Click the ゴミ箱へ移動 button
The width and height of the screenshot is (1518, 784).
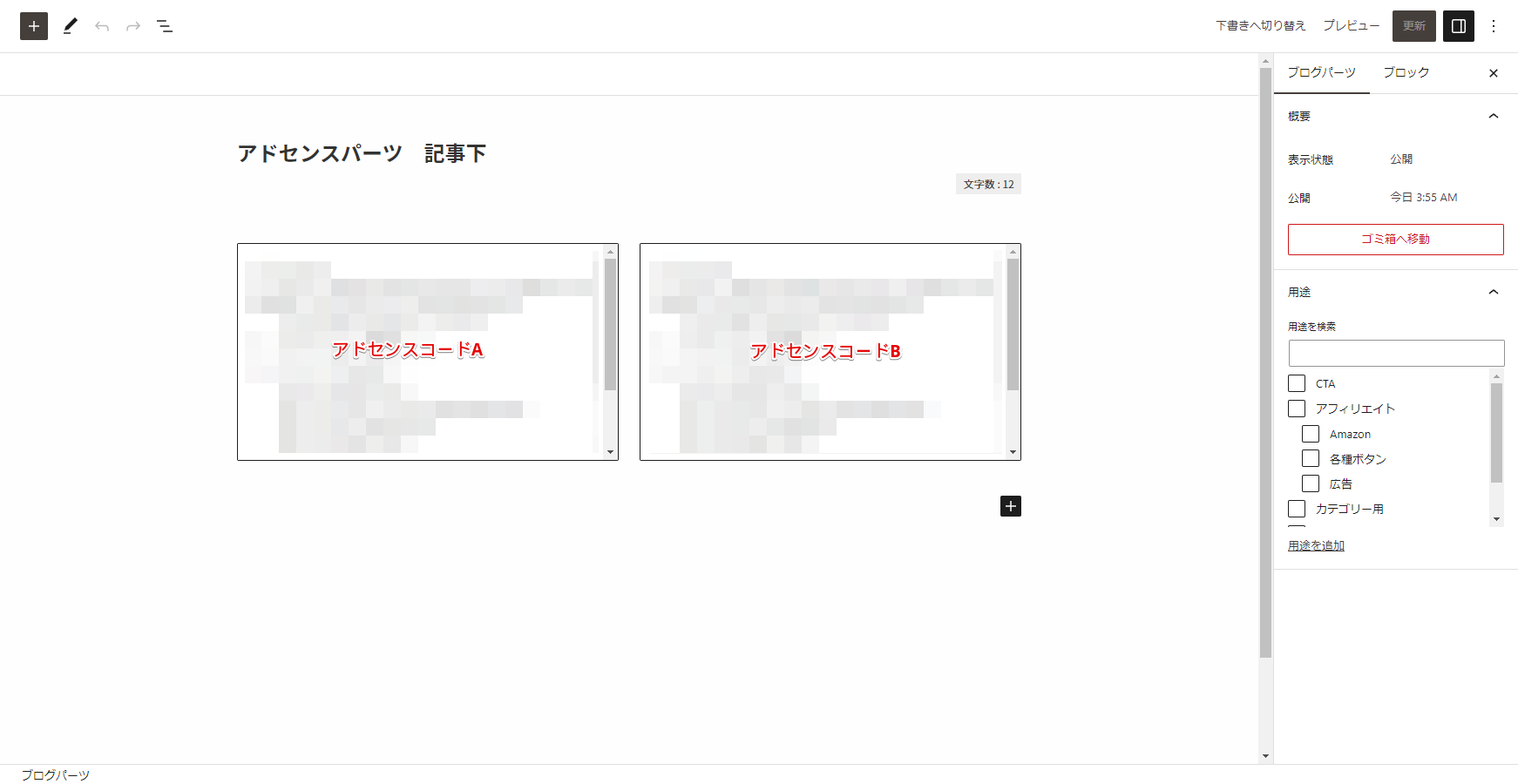pyautogui.click(x=1395, y=240)
